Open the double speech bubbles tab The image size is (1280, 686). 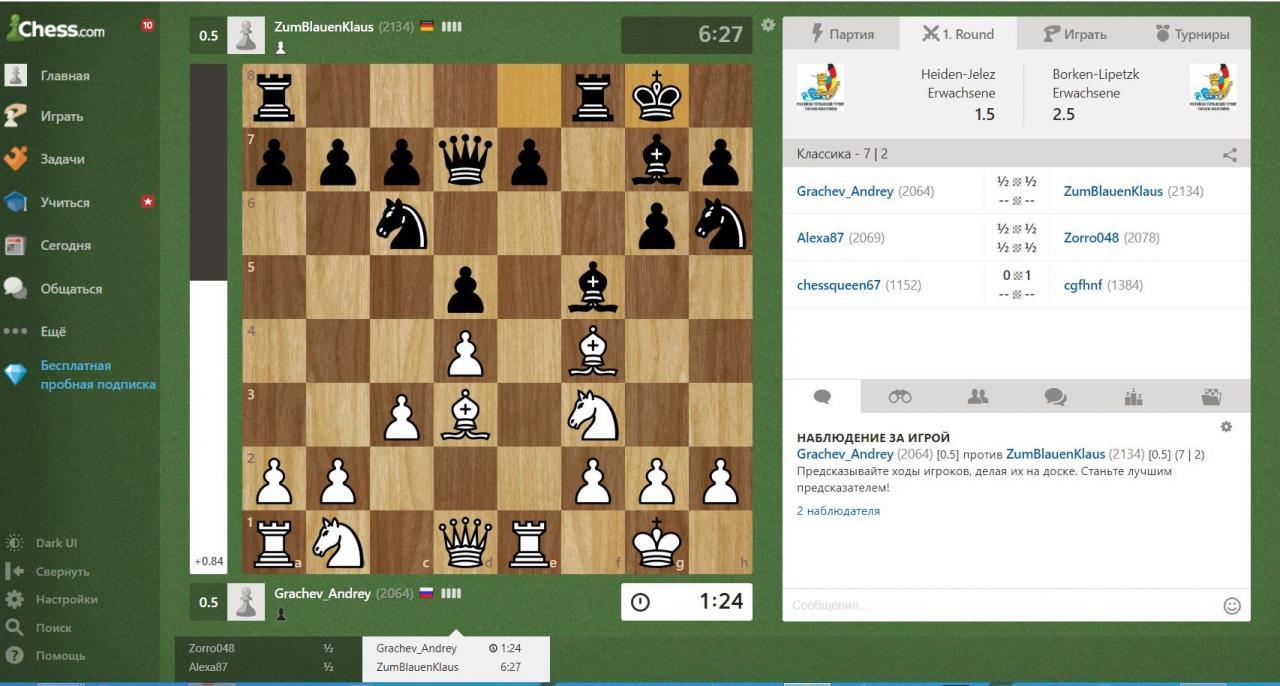1055,397
